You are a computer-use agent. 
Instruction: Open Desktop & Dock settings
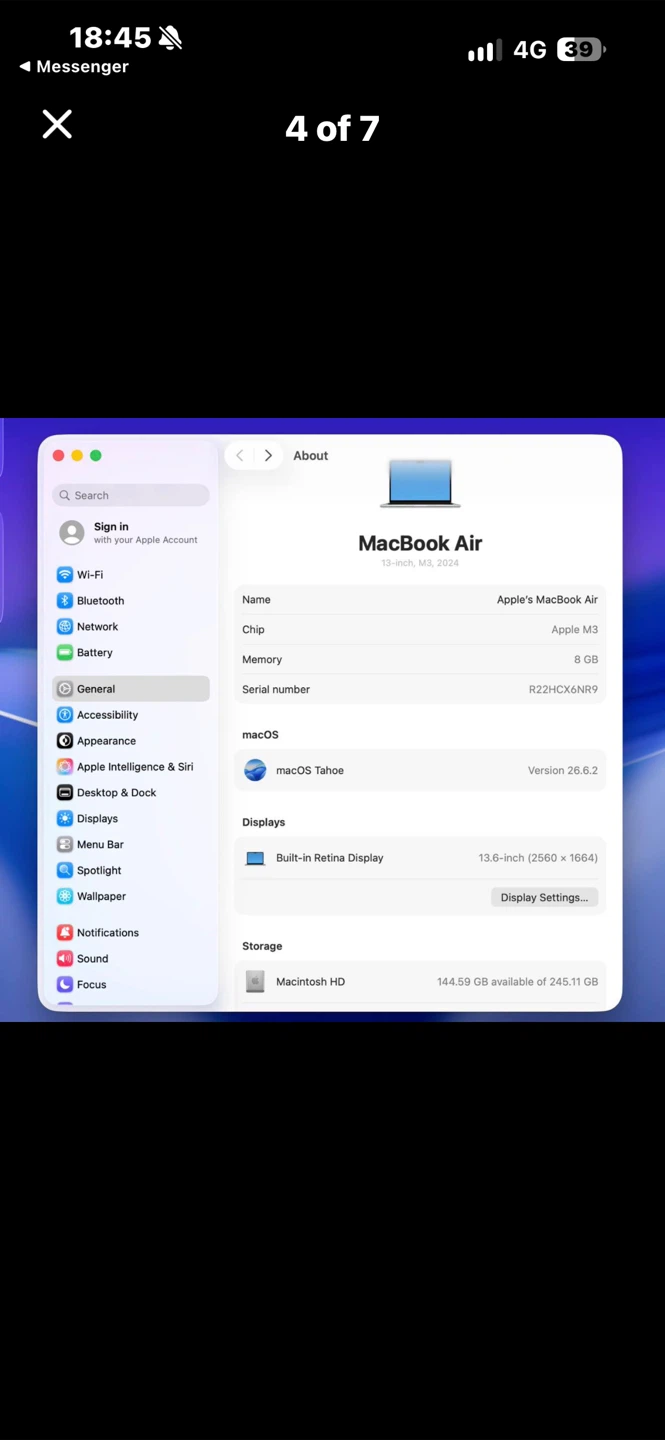coord(131,793)
